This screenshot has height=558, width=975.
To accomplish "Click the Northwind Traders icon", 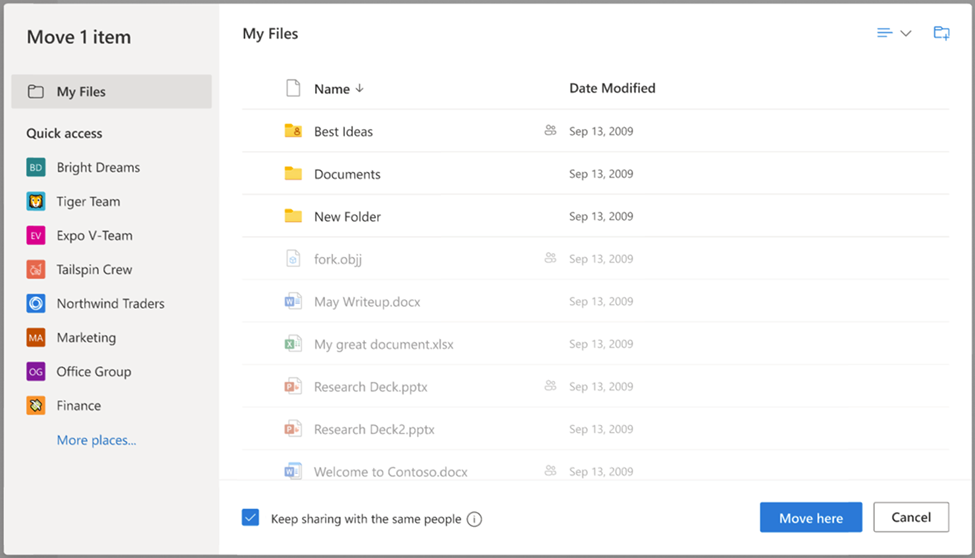I will click(x=36, y=304).
